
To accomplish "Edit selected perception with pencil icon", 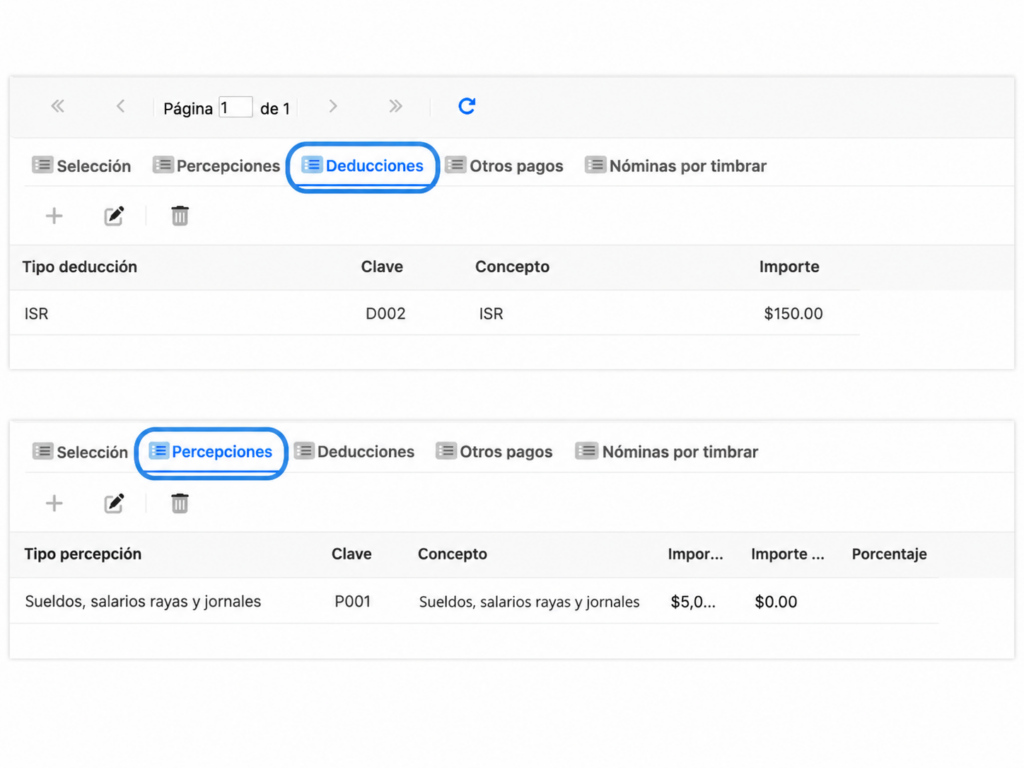I will (114, 503).
